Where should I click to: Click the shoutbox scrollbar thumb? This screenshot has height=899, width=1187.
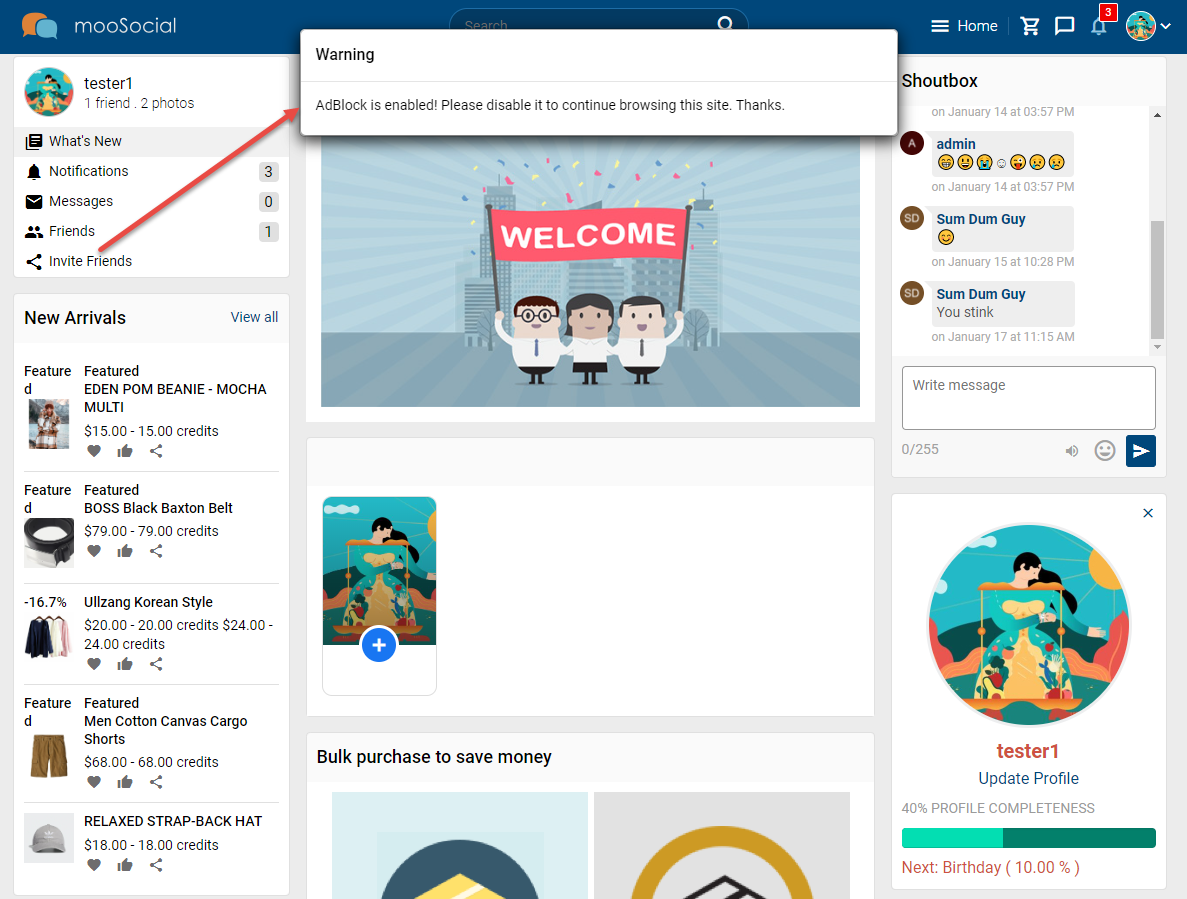(x=1157, y=280)
